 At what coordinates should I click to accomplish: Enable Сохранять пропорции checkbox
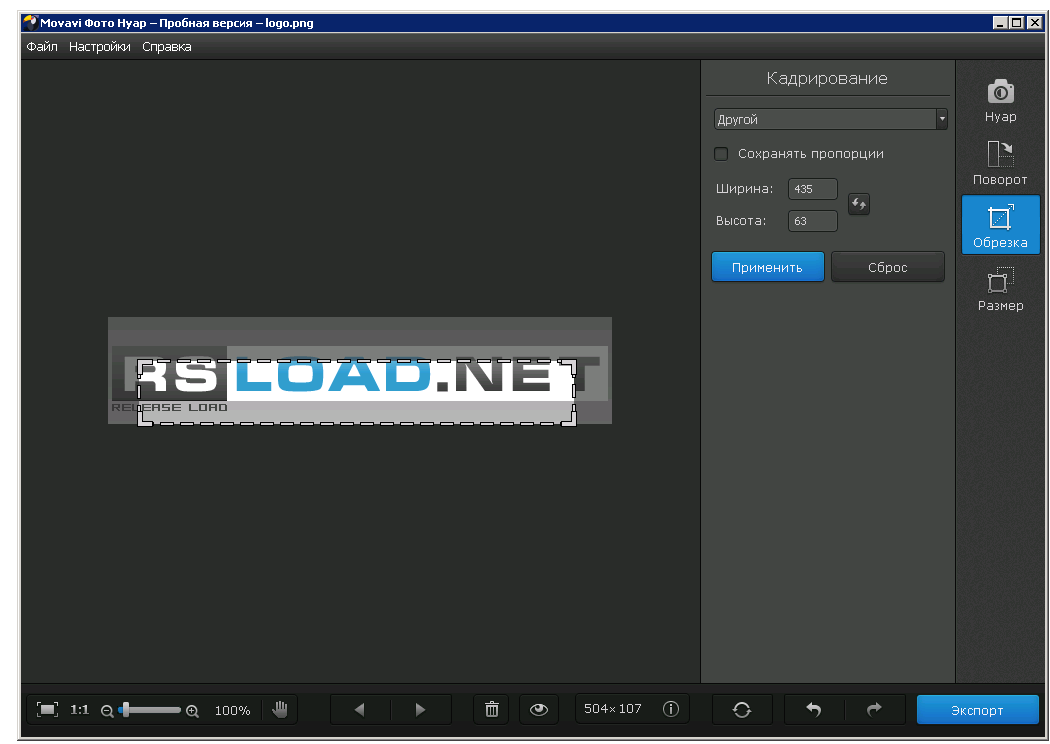(x=721, y=154)
